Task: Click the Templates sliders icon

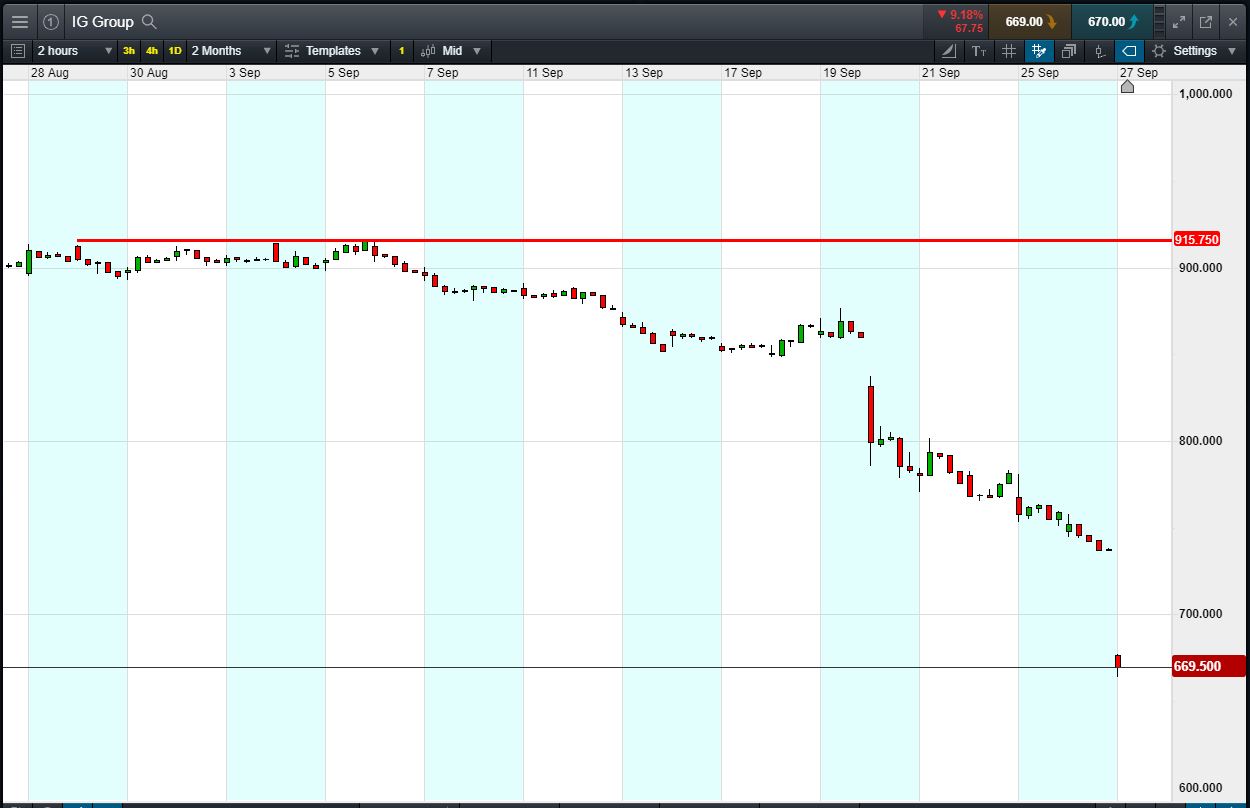Action: tap(292, 51)
